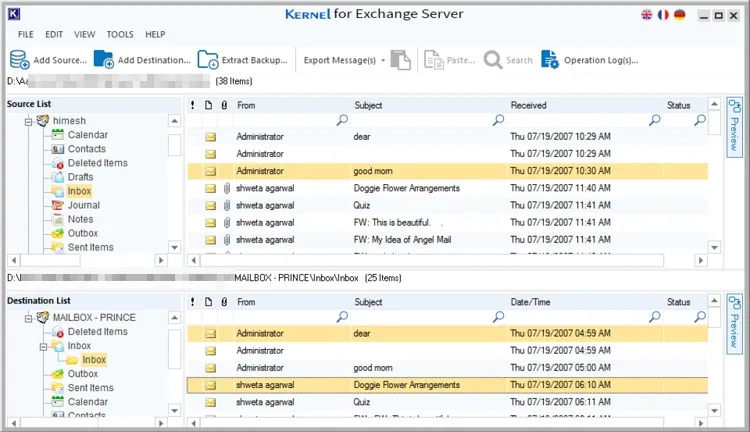Switch language to English flag
Screen dimensions: 750x432
pyautogui.click(x=647, y=15)
